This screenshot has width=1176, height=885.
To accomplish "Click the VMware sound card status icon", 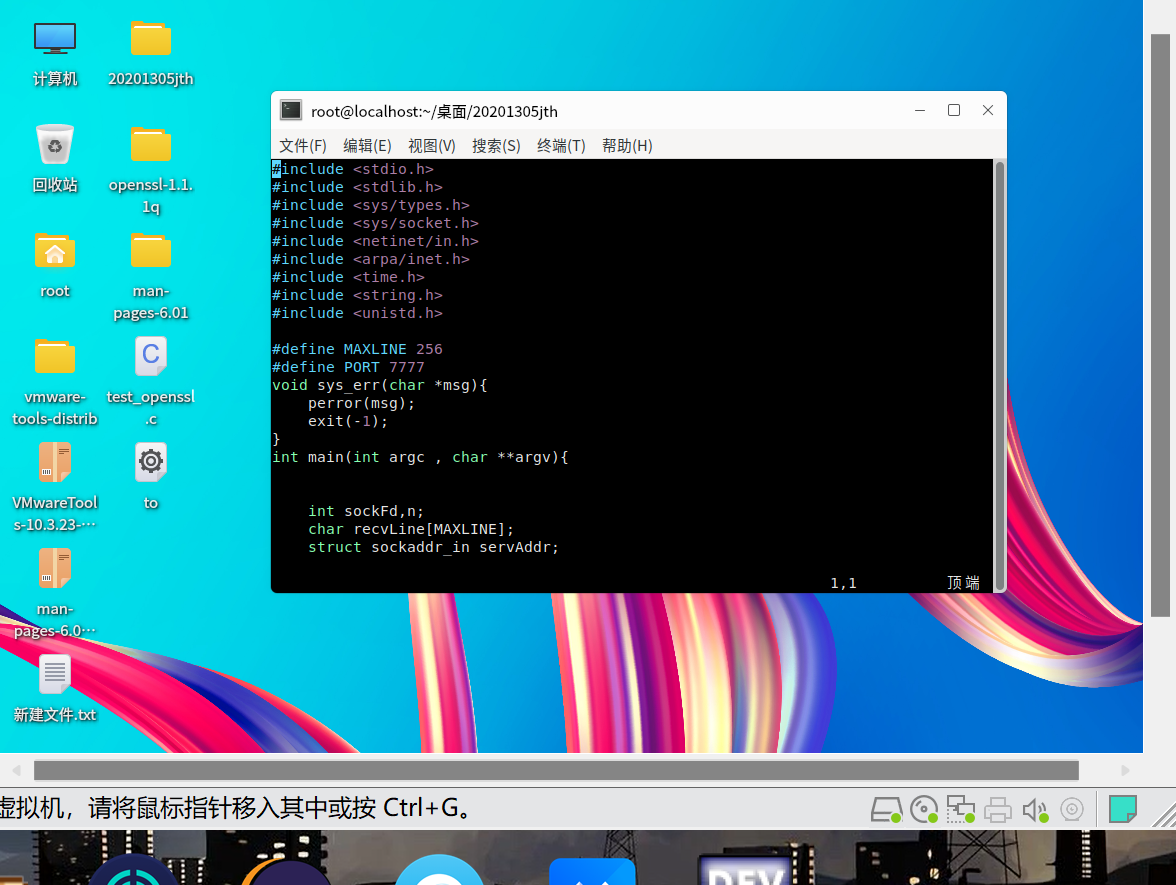I will click(1035, 810).
